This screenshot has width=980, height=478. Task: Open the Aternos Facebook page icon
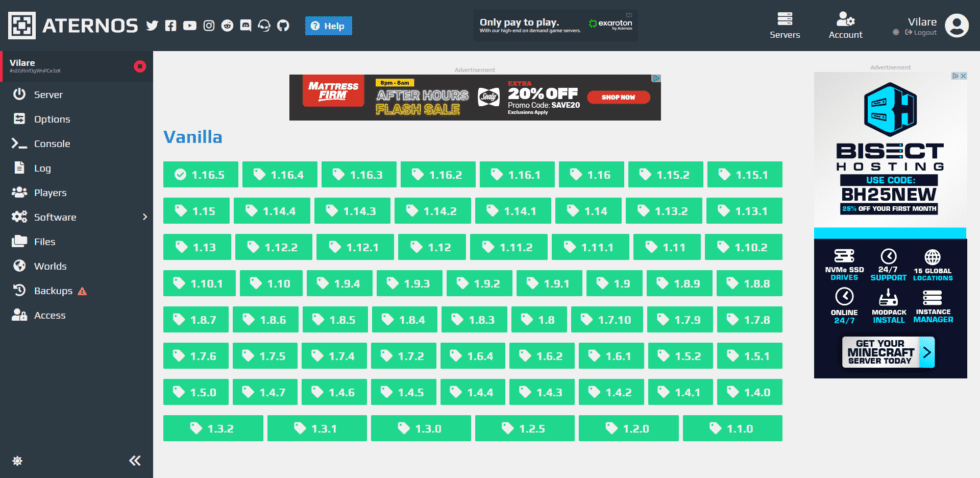coord(171,26)
